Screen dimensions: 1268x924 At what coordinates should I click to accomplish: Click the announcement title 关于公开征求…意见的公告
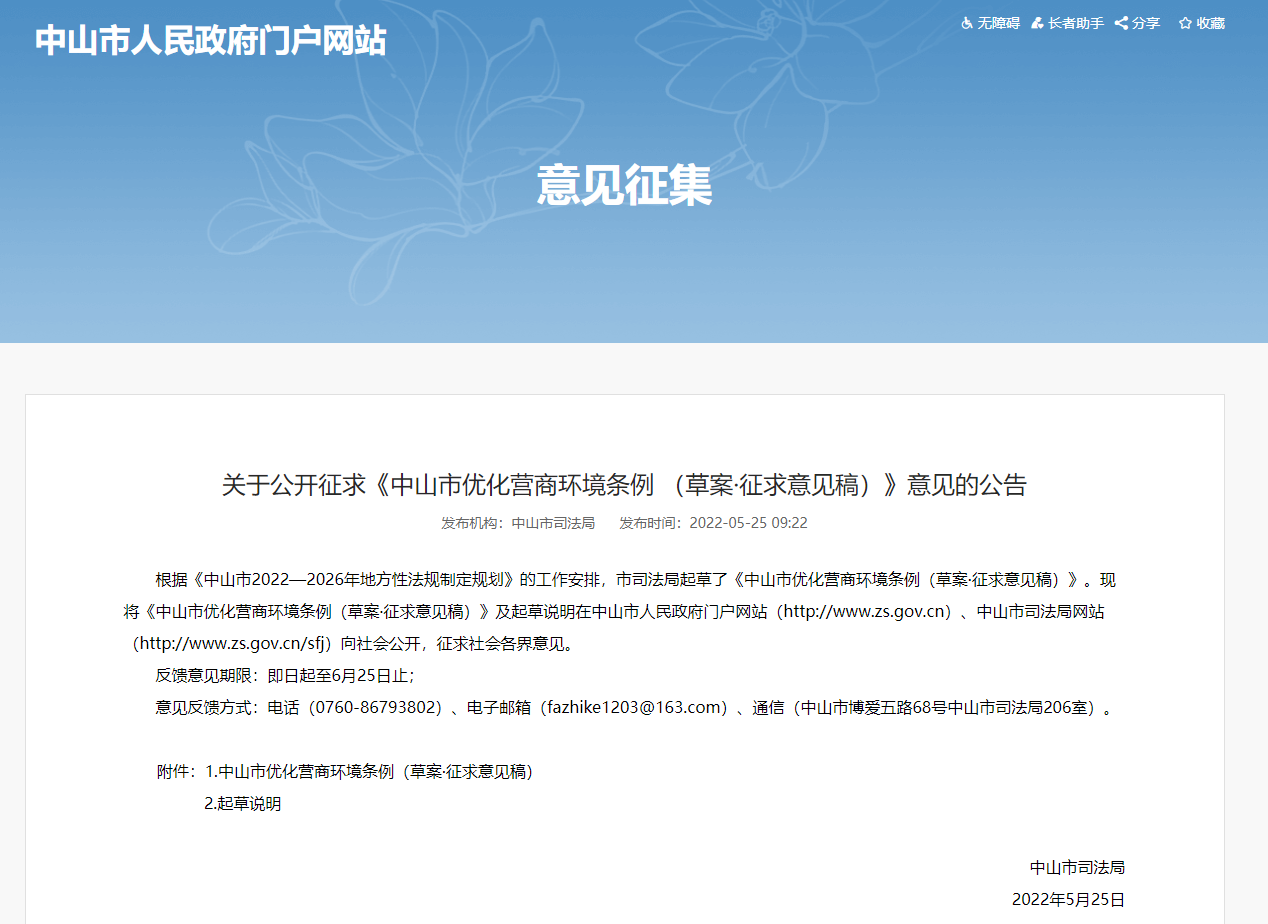(624, 485)
